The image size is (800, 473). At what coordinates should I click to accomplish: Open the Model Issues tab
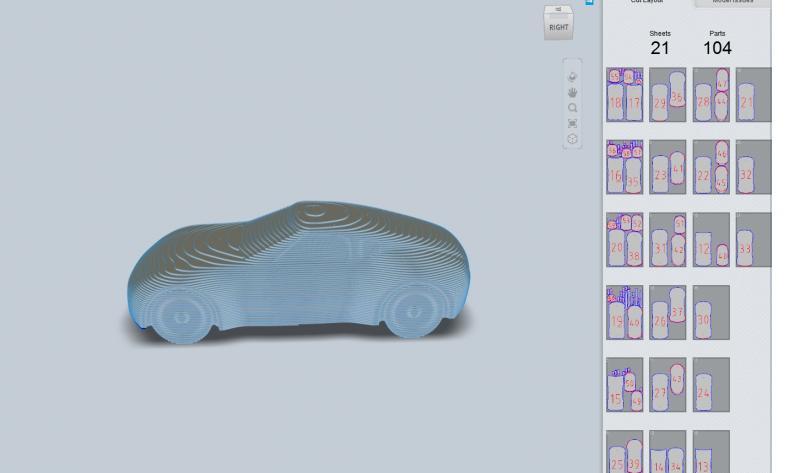(733, 3)
